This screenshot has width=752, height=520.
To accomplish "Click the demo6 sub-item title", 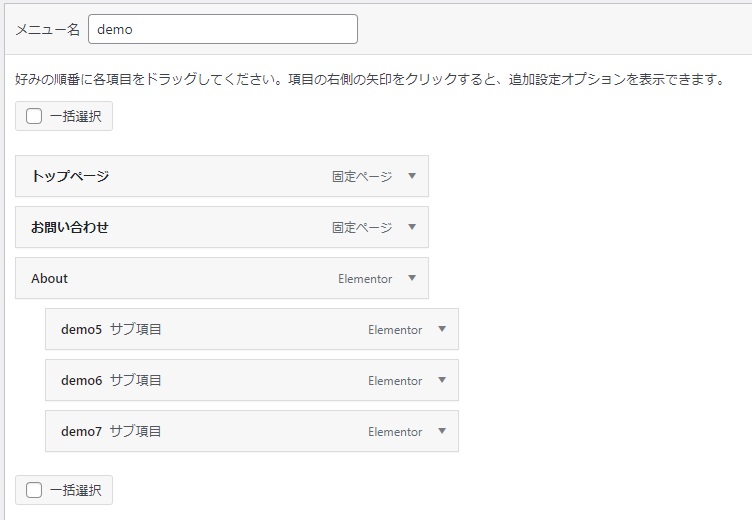I will coord(81,380).
